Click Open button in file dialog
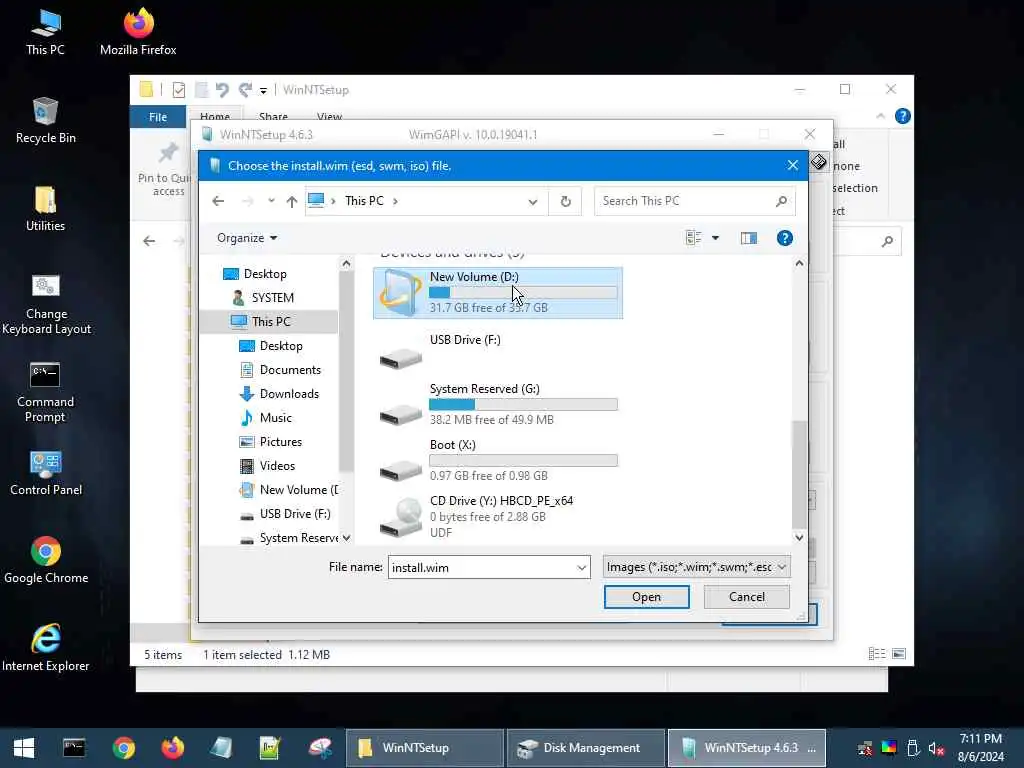The height and width of the screenshot is (768, 1024). coord(647,597)
